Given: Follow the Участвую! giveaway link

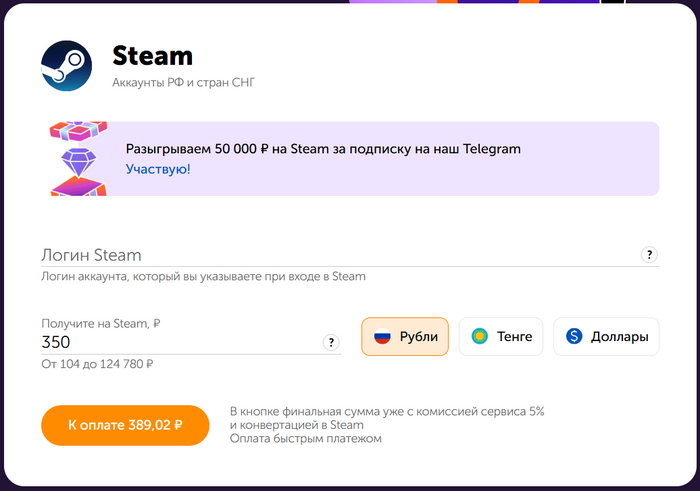Looking at the screenshot, I should pos(158,169).
